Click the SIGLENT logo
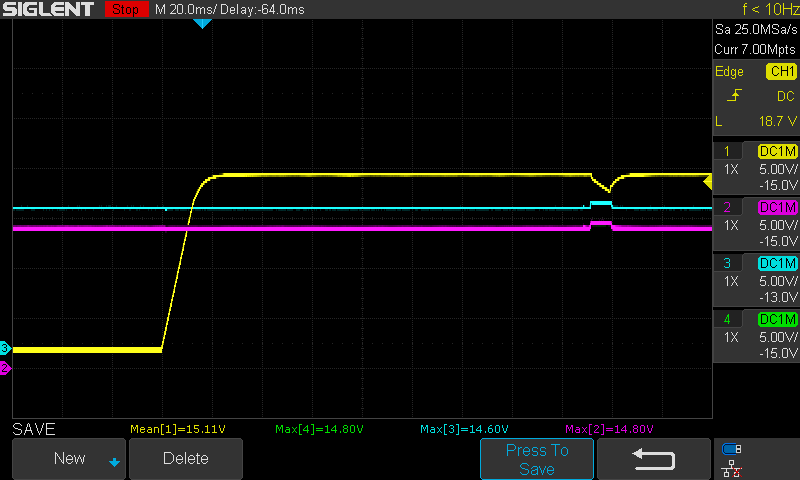800x480 pixels. (48, 9)
